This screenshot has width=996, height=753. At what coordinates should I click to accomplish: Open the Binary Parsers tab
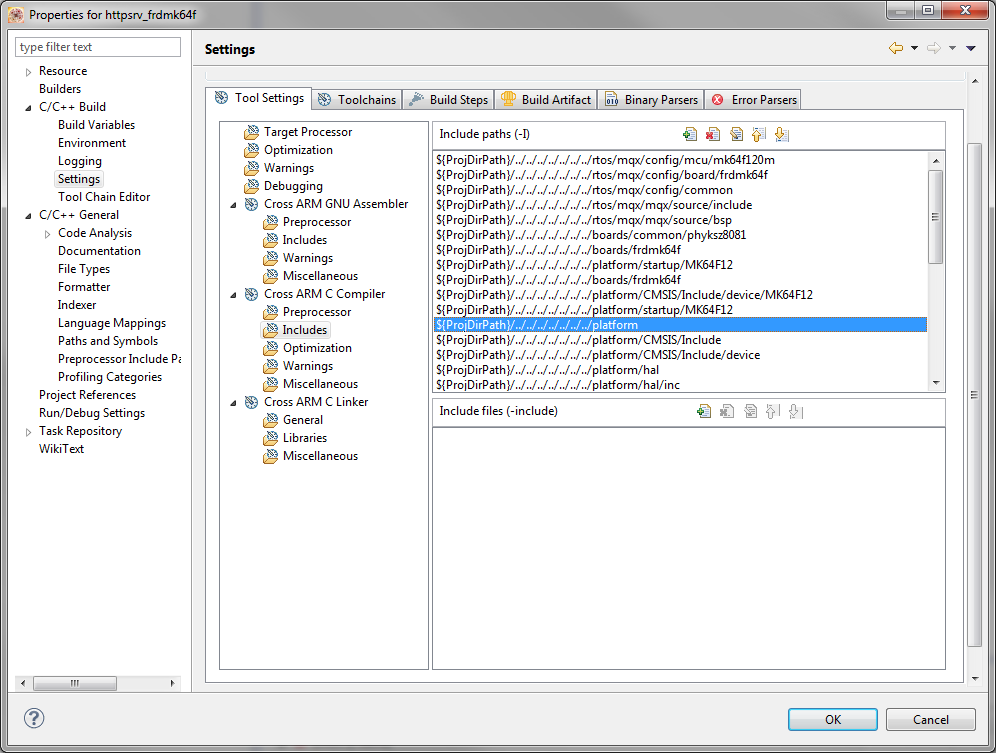651,100
